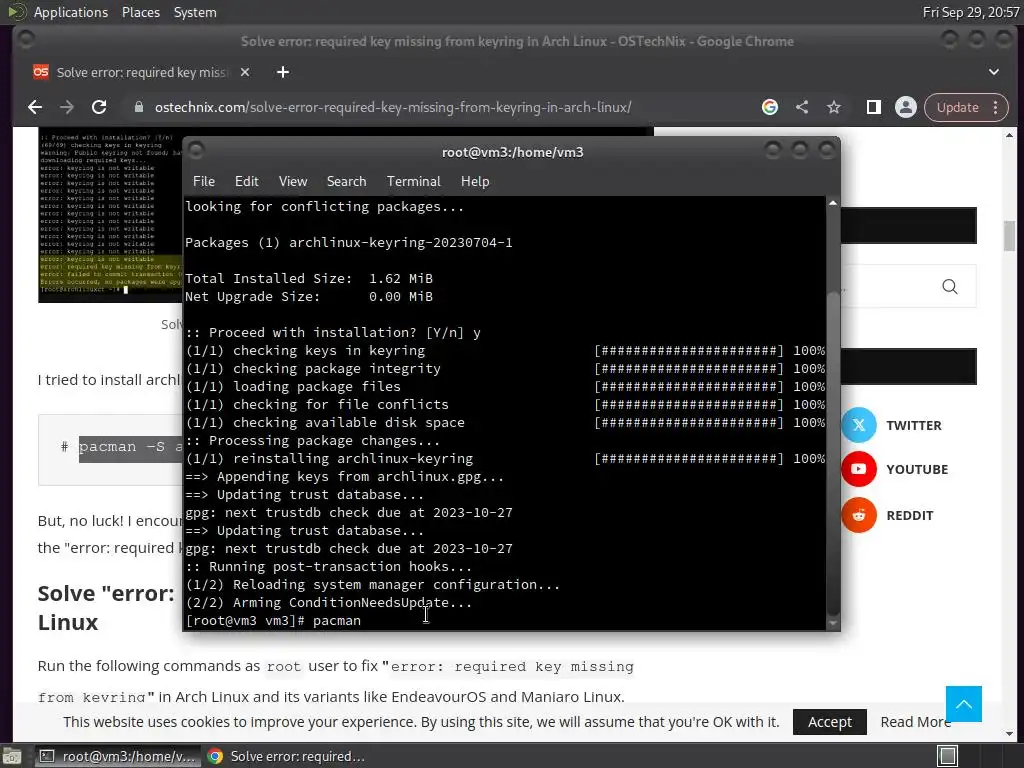Click terminal window menu button
This screenshot has height=768, width=1024.
(x=196, y=152)
